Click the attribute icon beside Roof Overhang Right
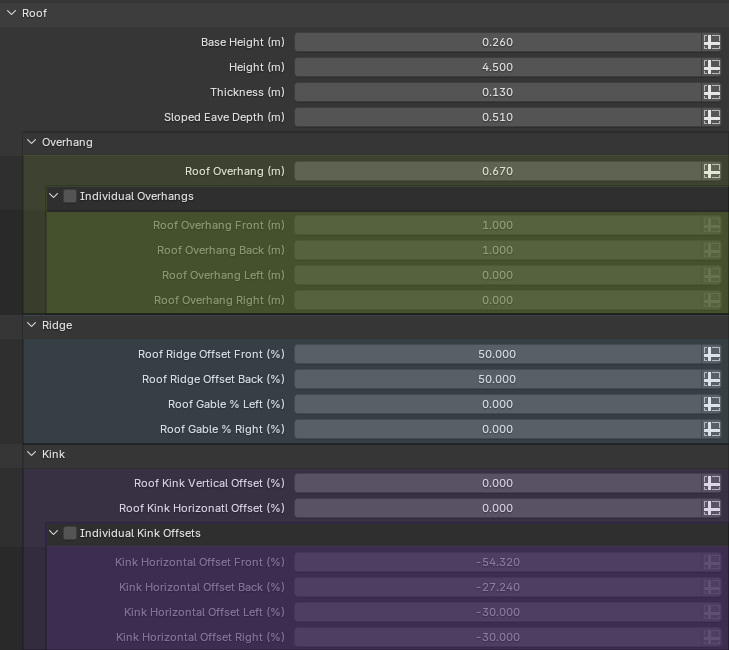Screen dimensions: 729x650 tap(711, 300)
